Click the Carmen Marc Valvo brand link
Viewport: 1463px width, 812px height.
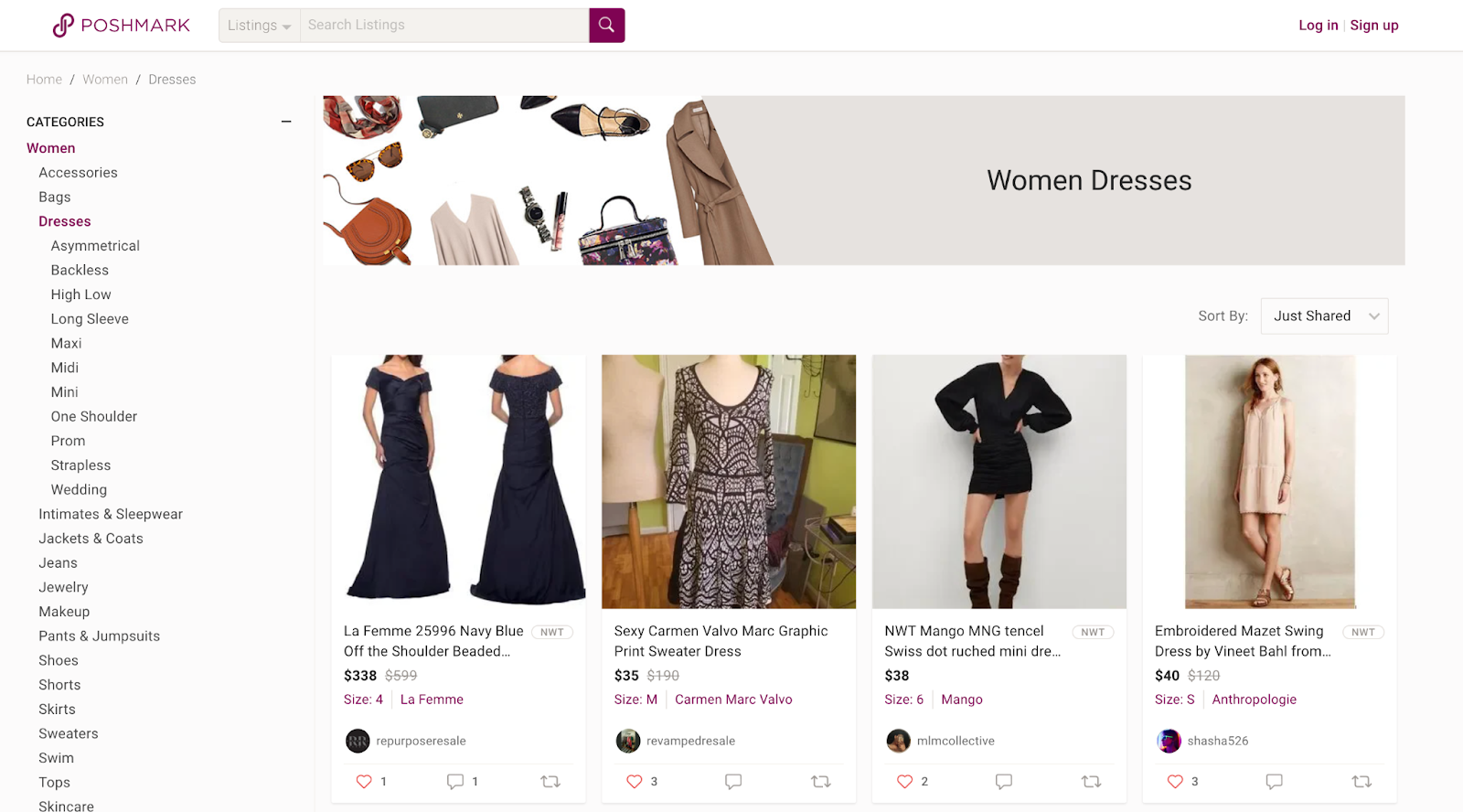733,700
